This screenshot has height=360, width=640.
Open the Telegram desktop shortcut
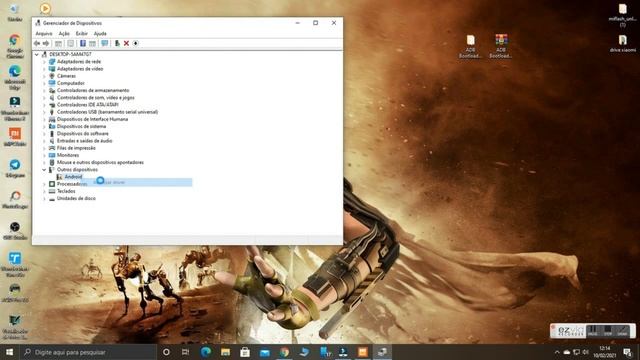point(15,168)
